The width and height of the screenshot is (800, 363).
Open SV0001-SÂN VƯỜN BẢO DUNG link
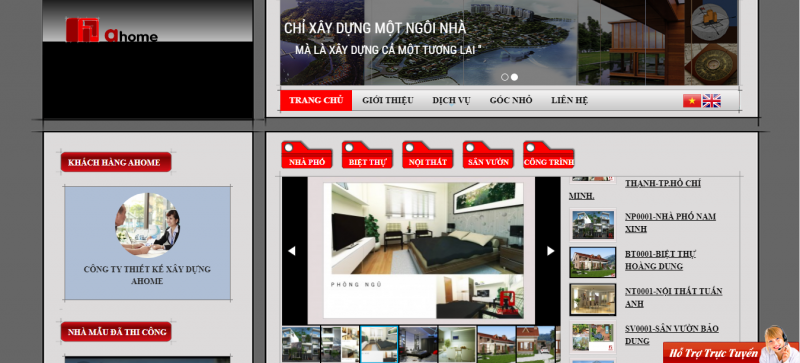(671, 334)
